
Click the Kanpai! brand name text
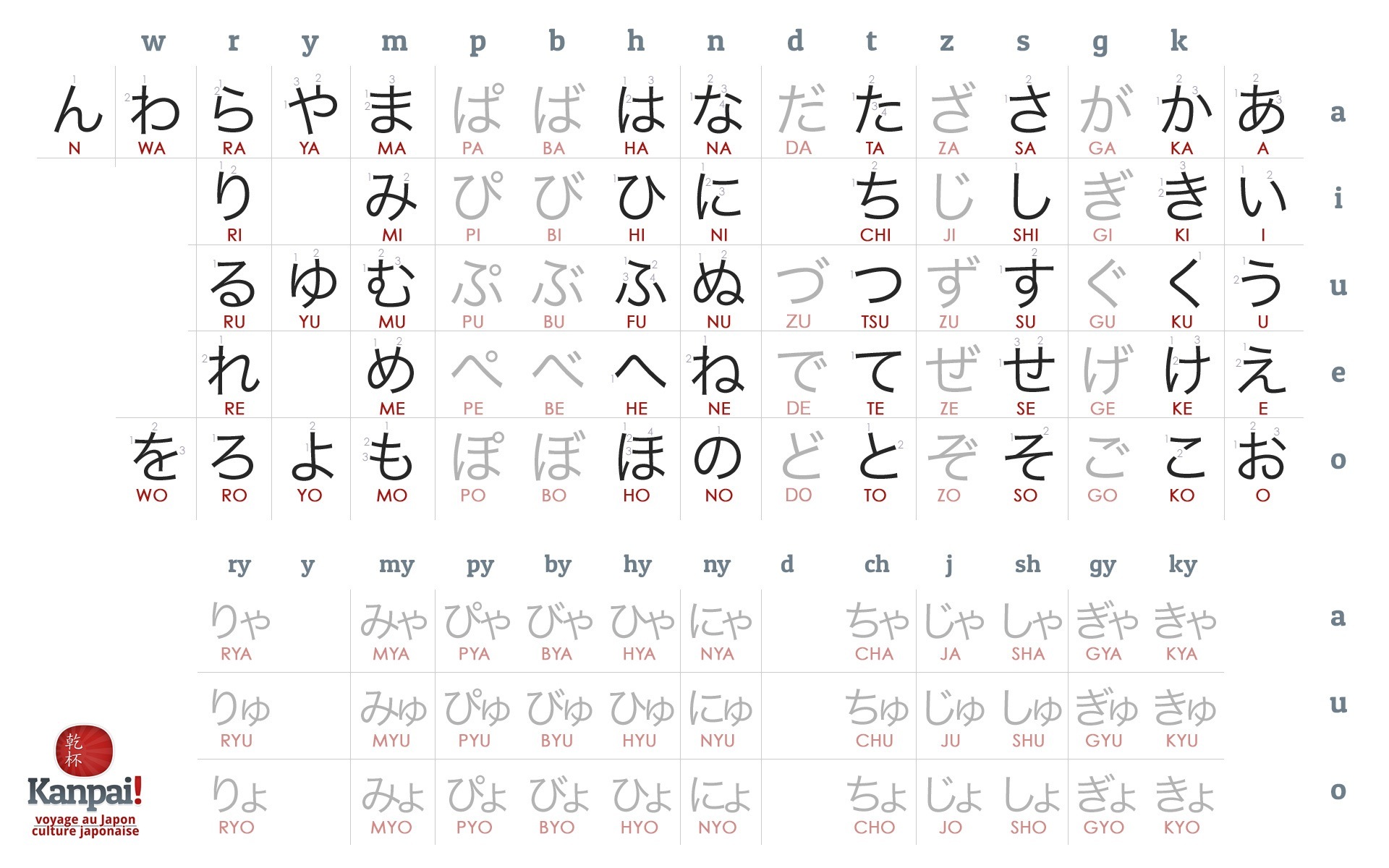(x=85, y=793)
